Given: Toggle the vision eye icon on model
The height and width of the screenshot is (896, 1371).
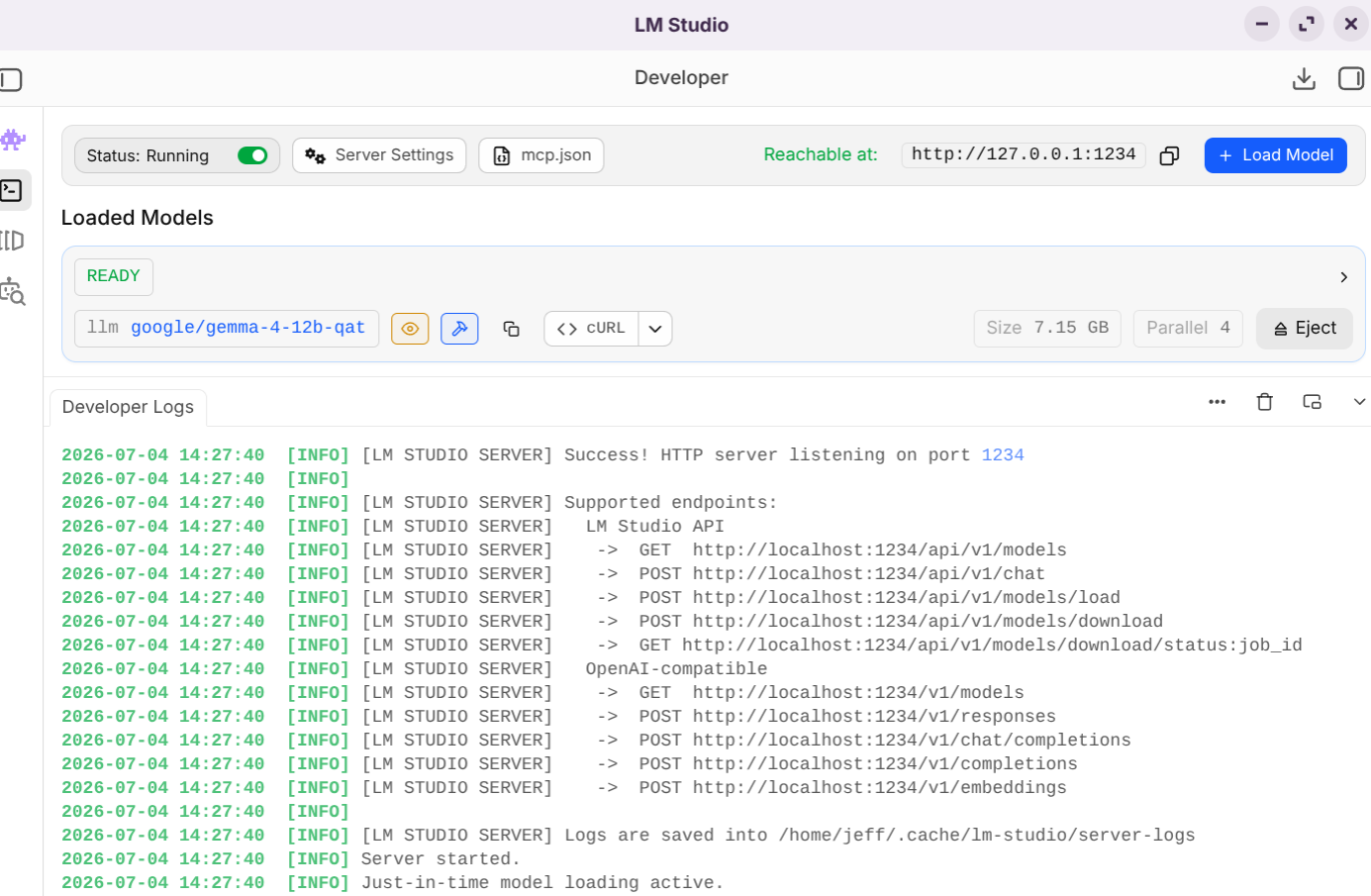Looking at the screenshot, I should [x=410, y=329].
